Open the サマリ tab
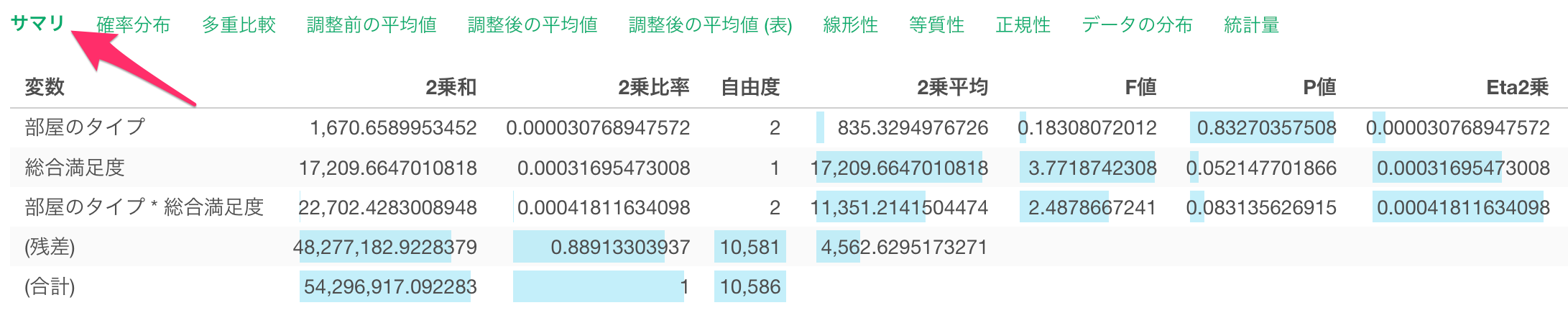The height and width of the screenshot is (318, 1568). click(x=37, y=24)
